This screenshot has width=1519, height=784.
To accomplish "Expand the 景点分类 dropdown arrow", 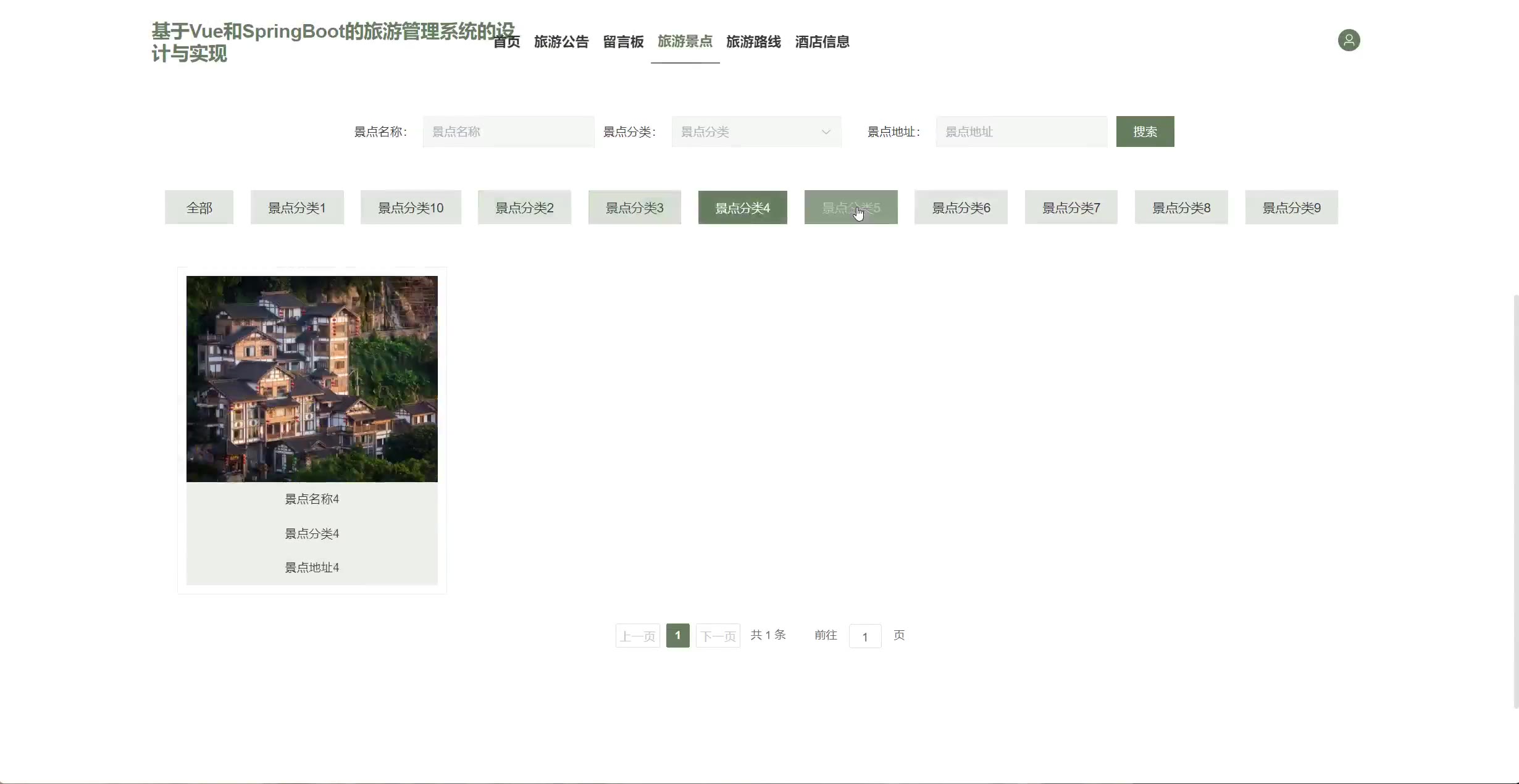I will click(x=826, y=132).
